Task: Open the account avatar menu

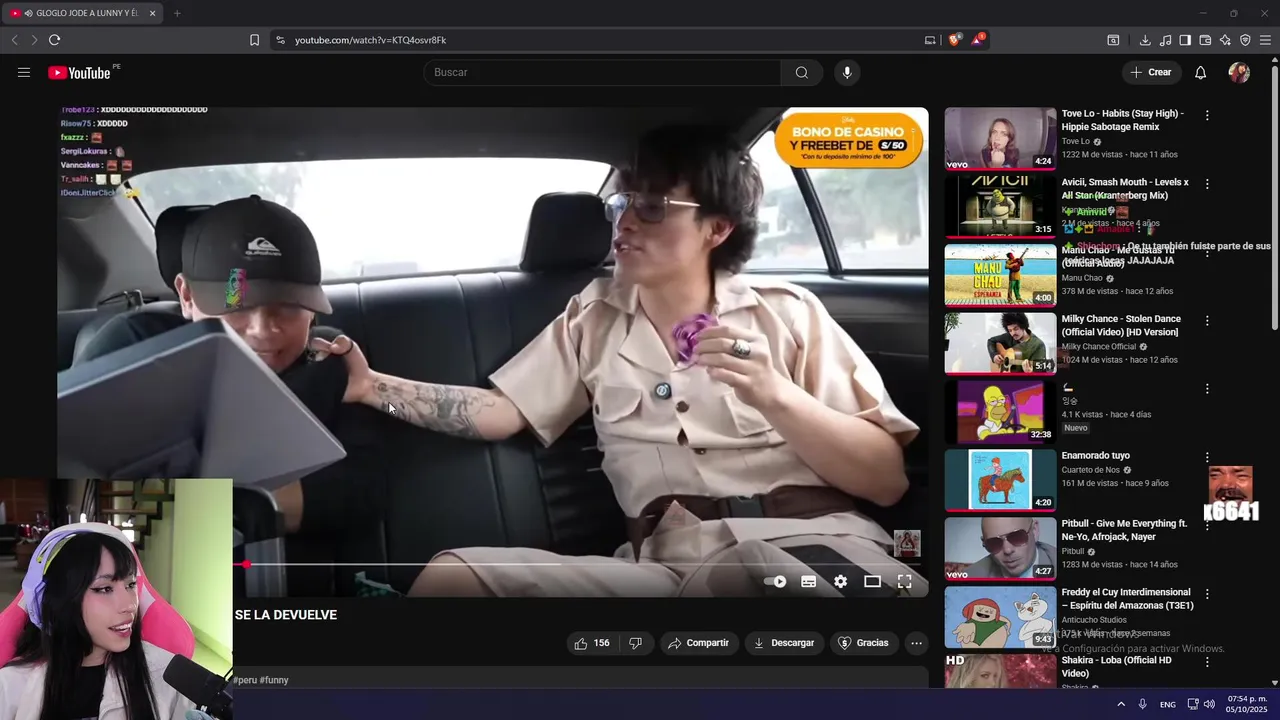Action: pos(1239,72)
